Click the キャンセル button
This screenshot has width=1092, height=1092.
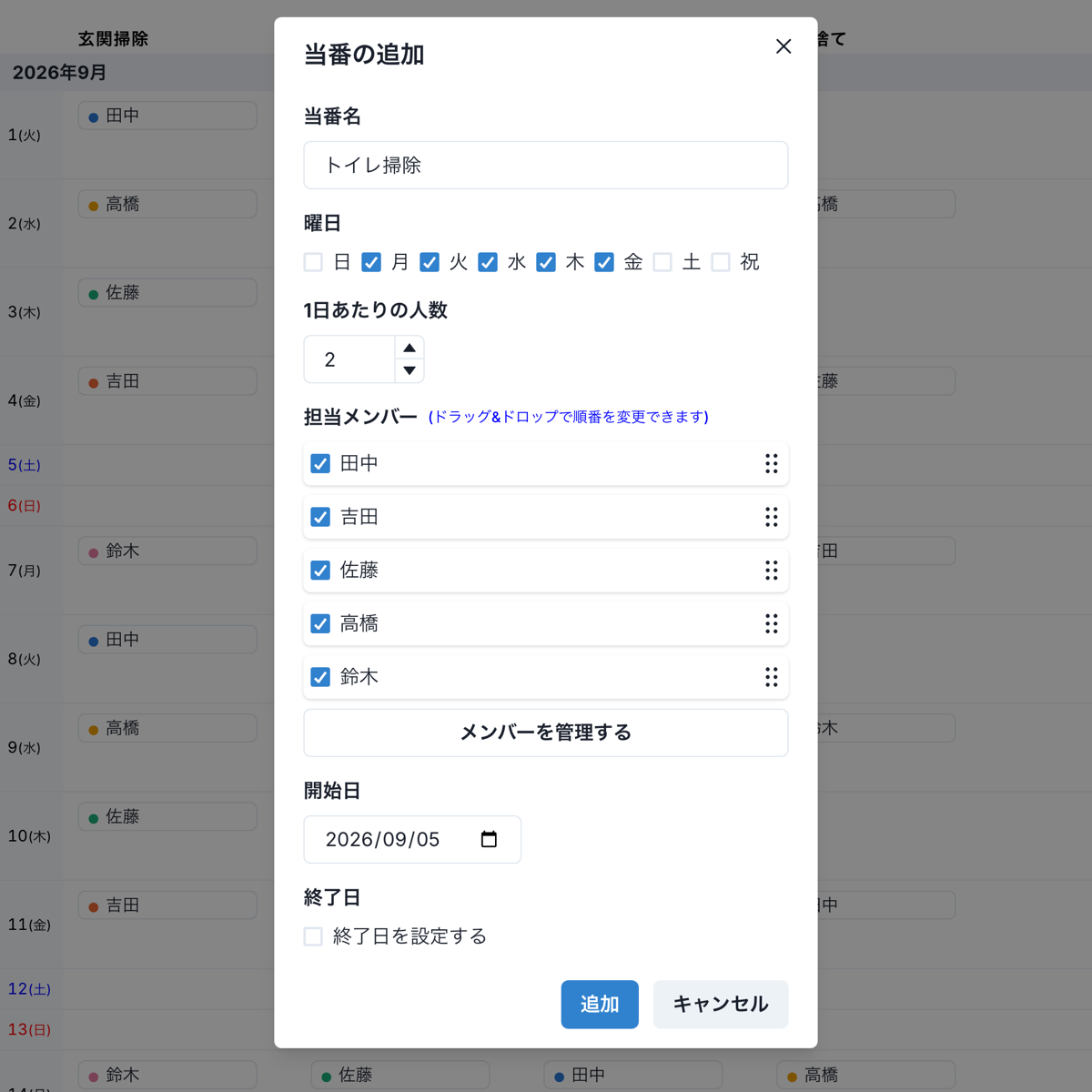coord(721,1005)
